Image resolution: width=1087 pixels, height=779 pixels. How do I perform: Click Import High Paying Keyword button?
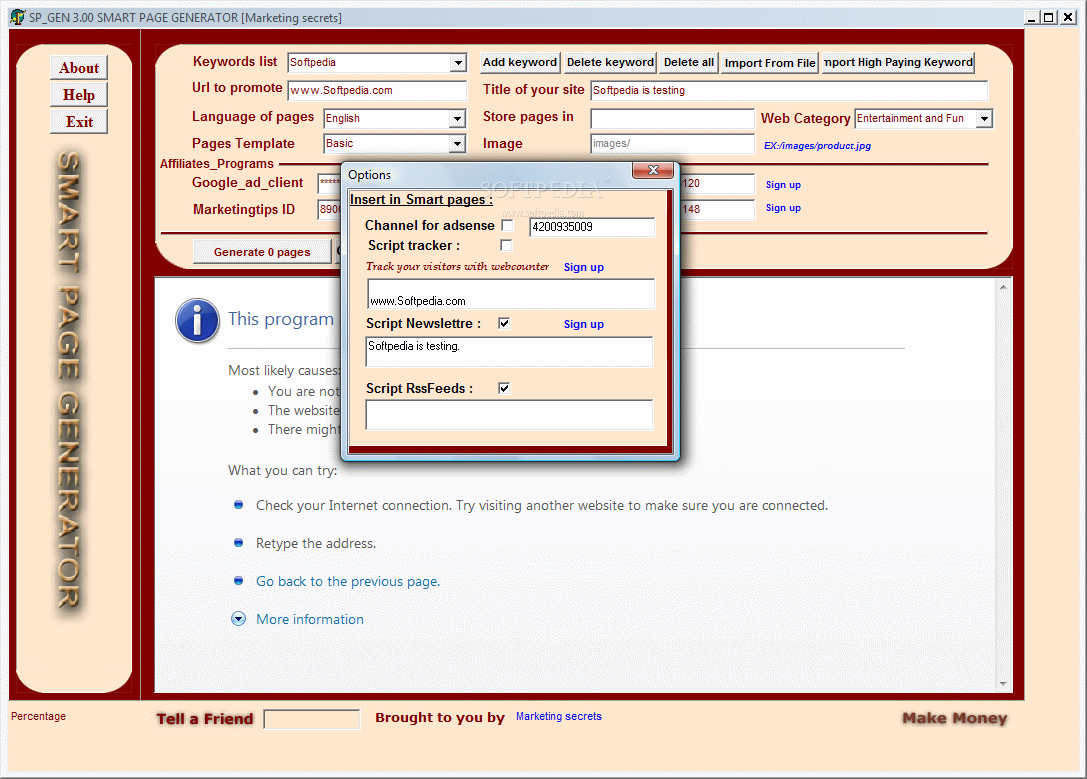point(898,62)
